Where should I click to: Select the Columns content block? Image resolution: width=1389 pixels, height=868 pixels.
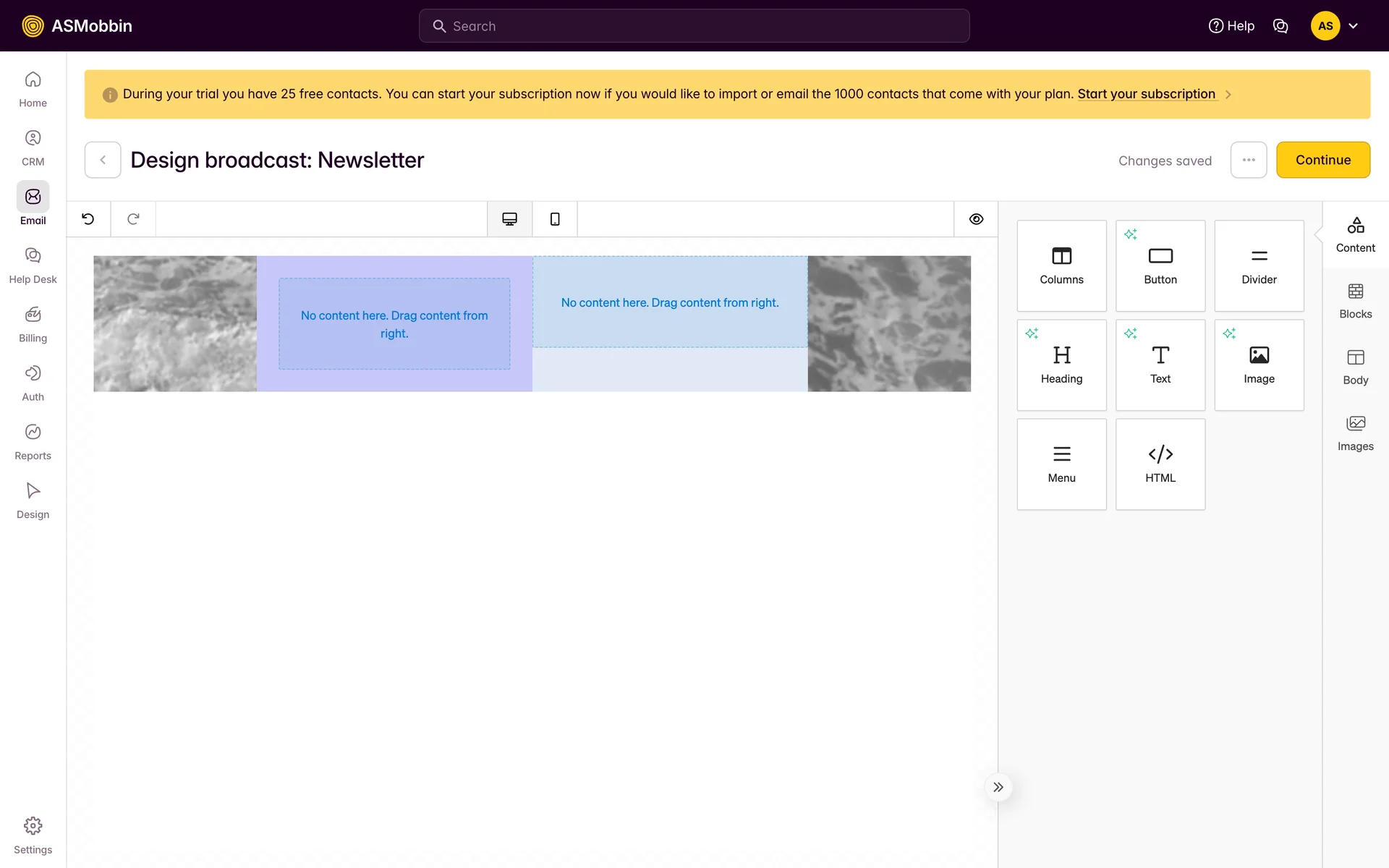(1061, 265)
